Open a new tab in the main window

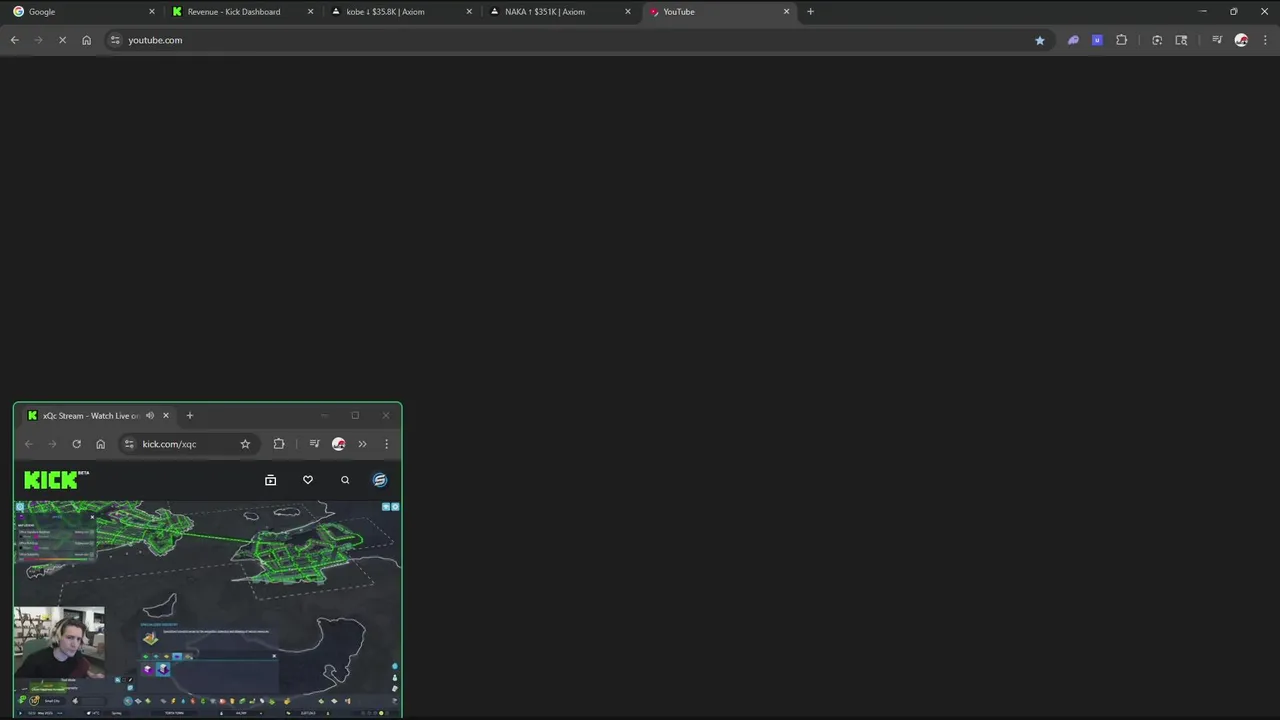click(810, 12)
